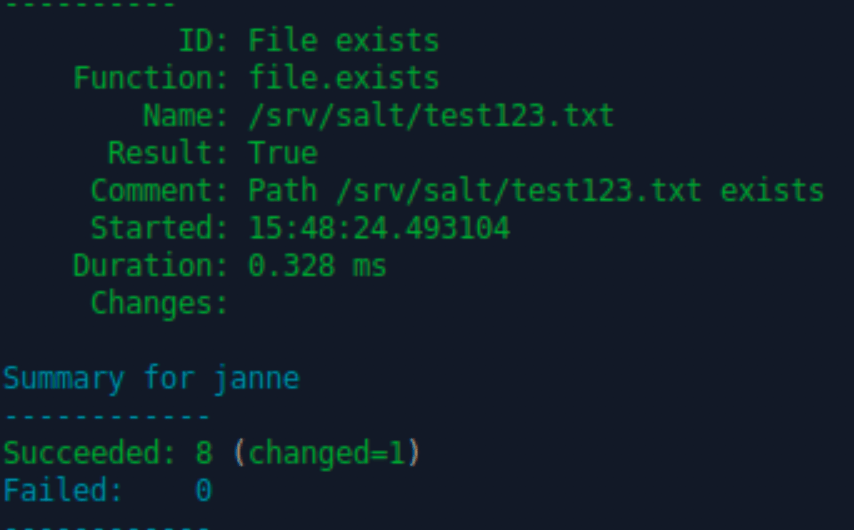854x530 pixels.
Task: Click the "Name:" field label
Action: coord(185,116)
